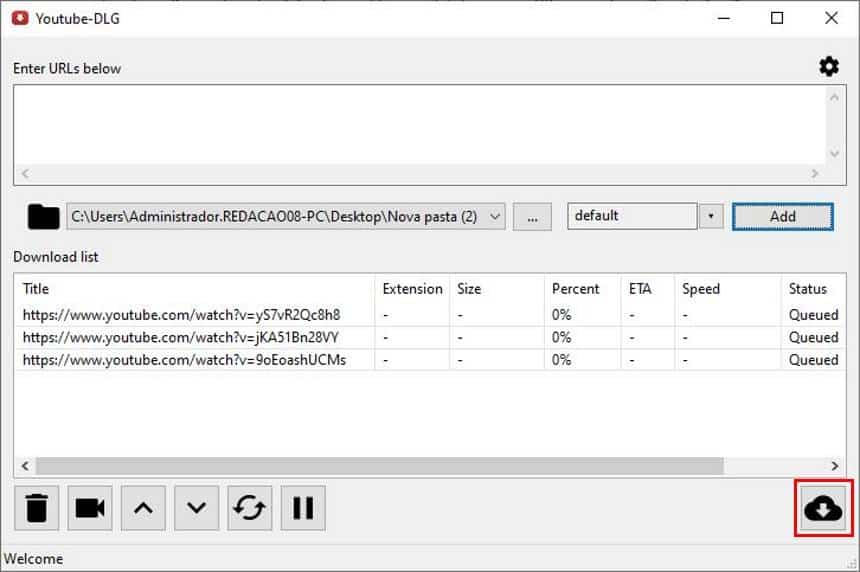
Task: Click the trash can delete button
Action: click(37, 508)
